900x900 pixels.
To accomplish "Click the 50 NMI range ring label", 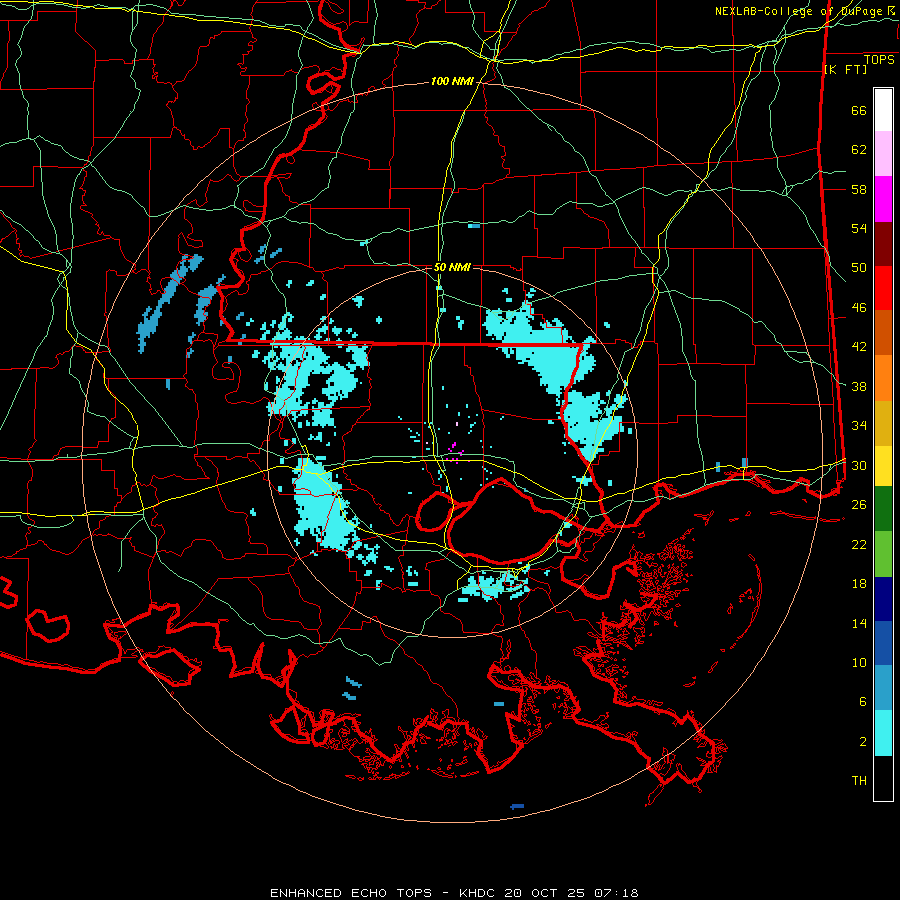I will pos(452,267).
